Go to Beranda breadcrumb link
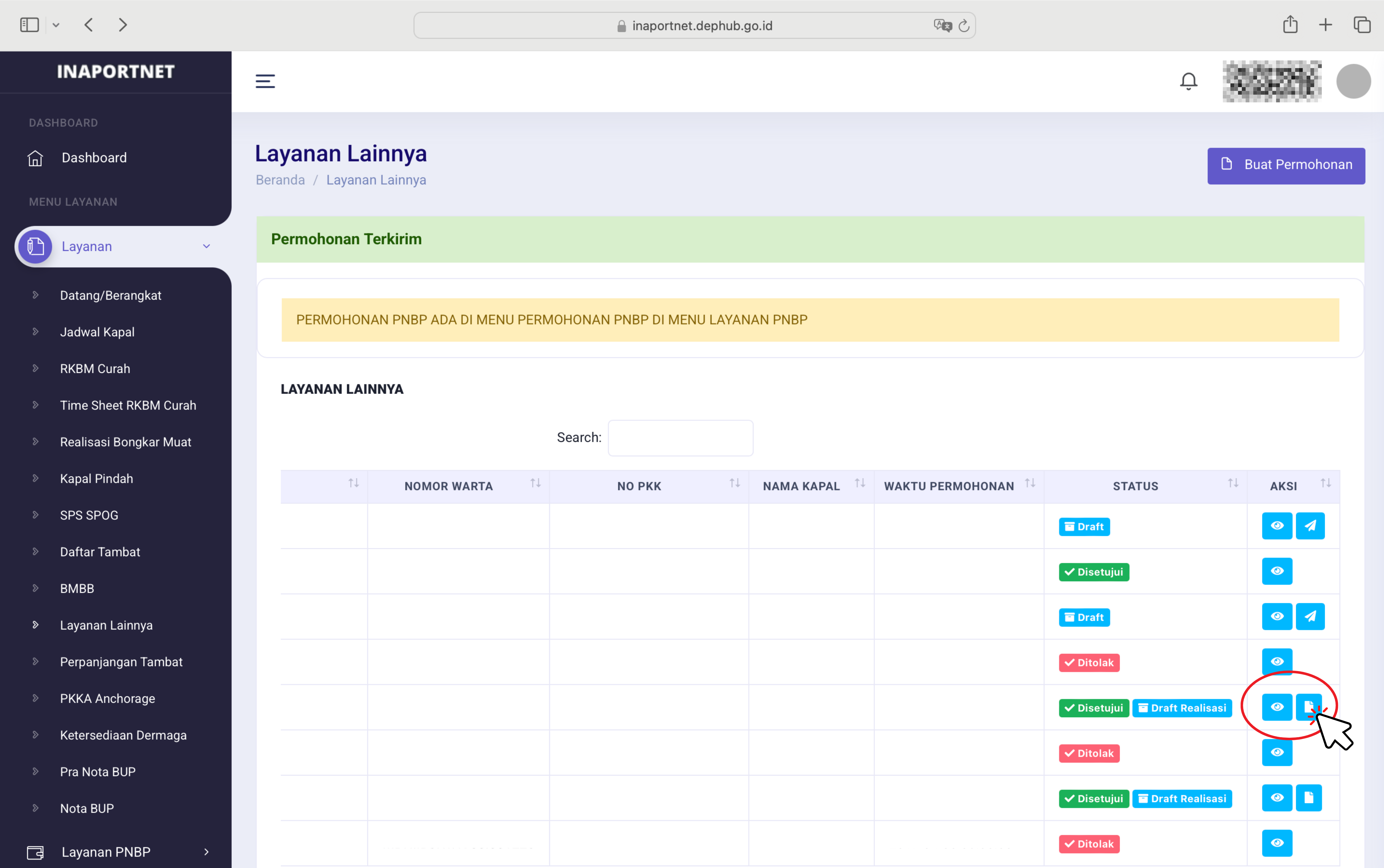The width and height of the screenshot is (1384, 868). click(280, 180)
